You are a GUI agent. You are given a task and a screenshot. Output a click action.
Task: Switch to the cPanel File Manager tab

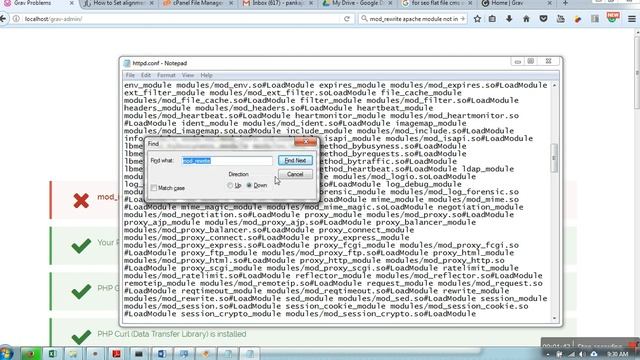point(198,3)
